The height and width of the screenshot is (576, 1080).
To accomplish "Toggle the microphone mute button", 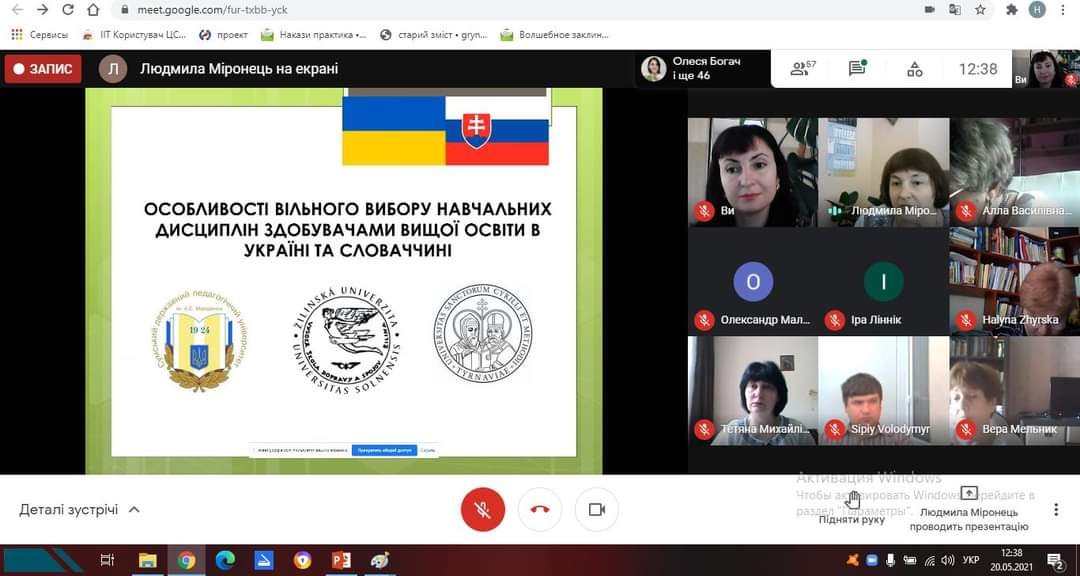I will click(482, 510).
